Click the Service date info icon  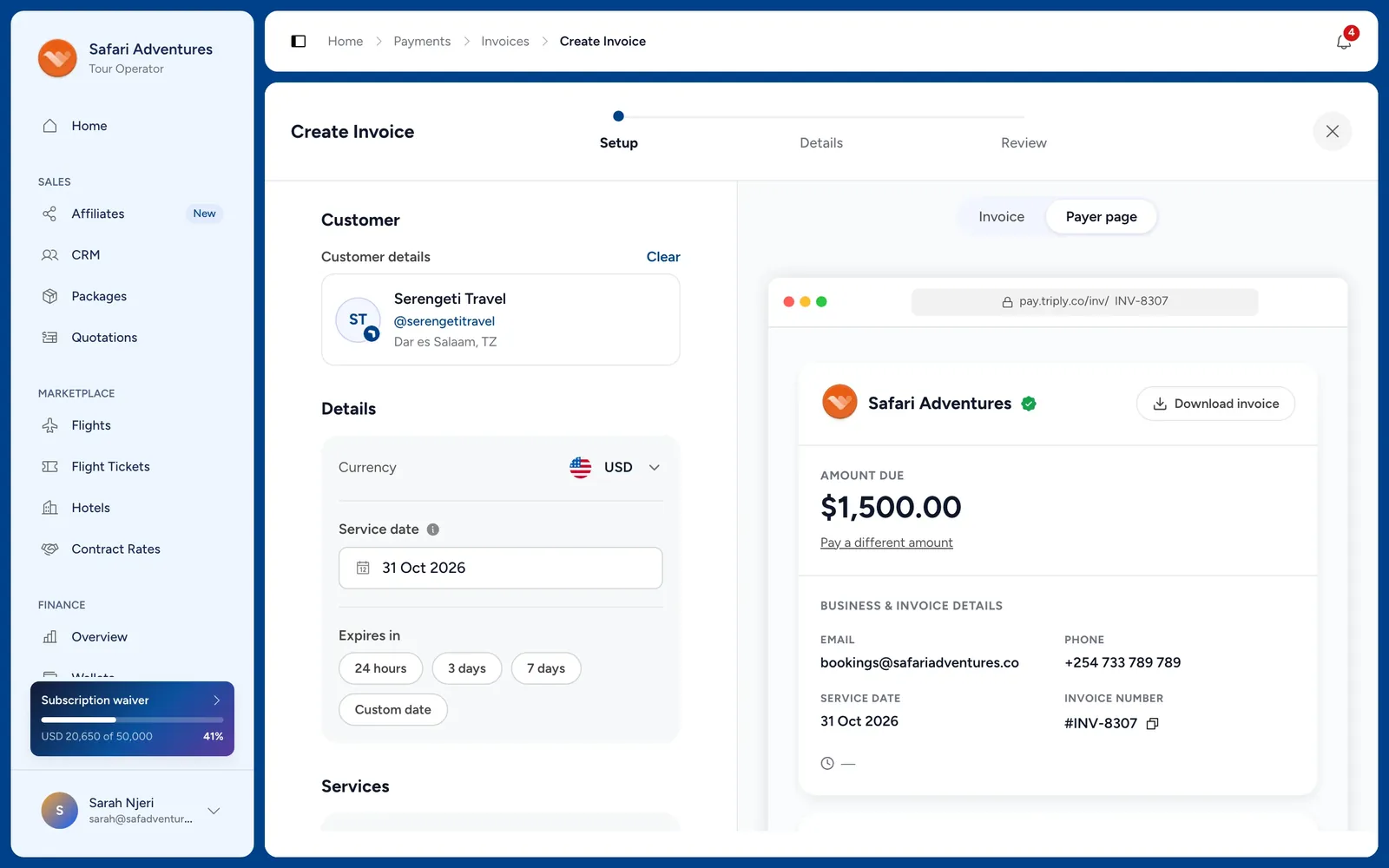[433, 529]
